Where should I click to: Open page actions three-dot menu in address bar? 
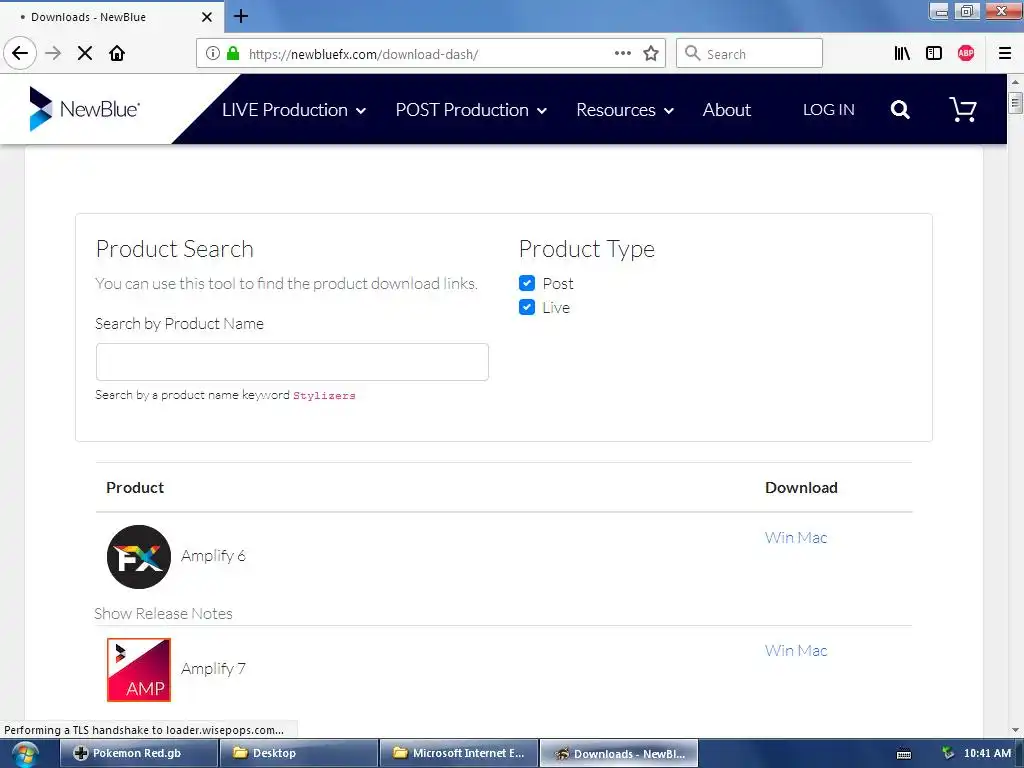point(622,53)
